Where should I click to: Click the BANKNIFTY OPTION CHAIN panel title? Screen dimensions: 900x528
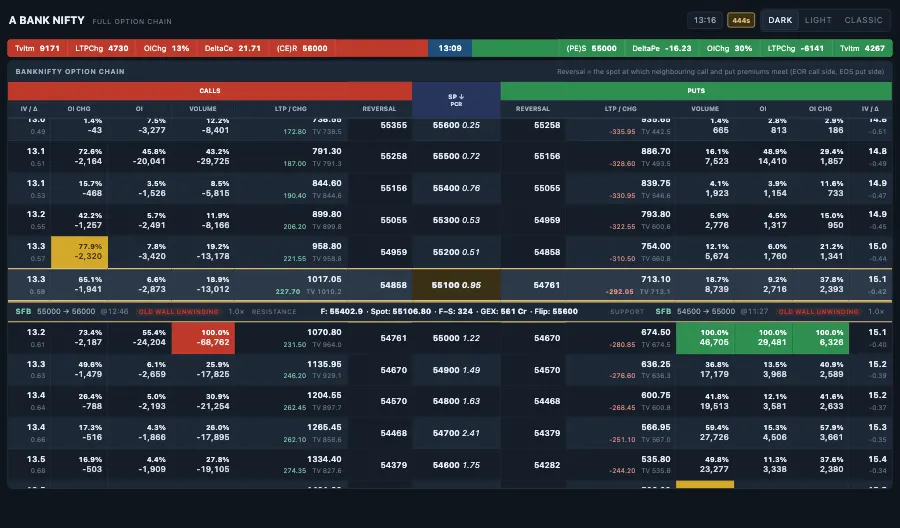pos(70,72)
